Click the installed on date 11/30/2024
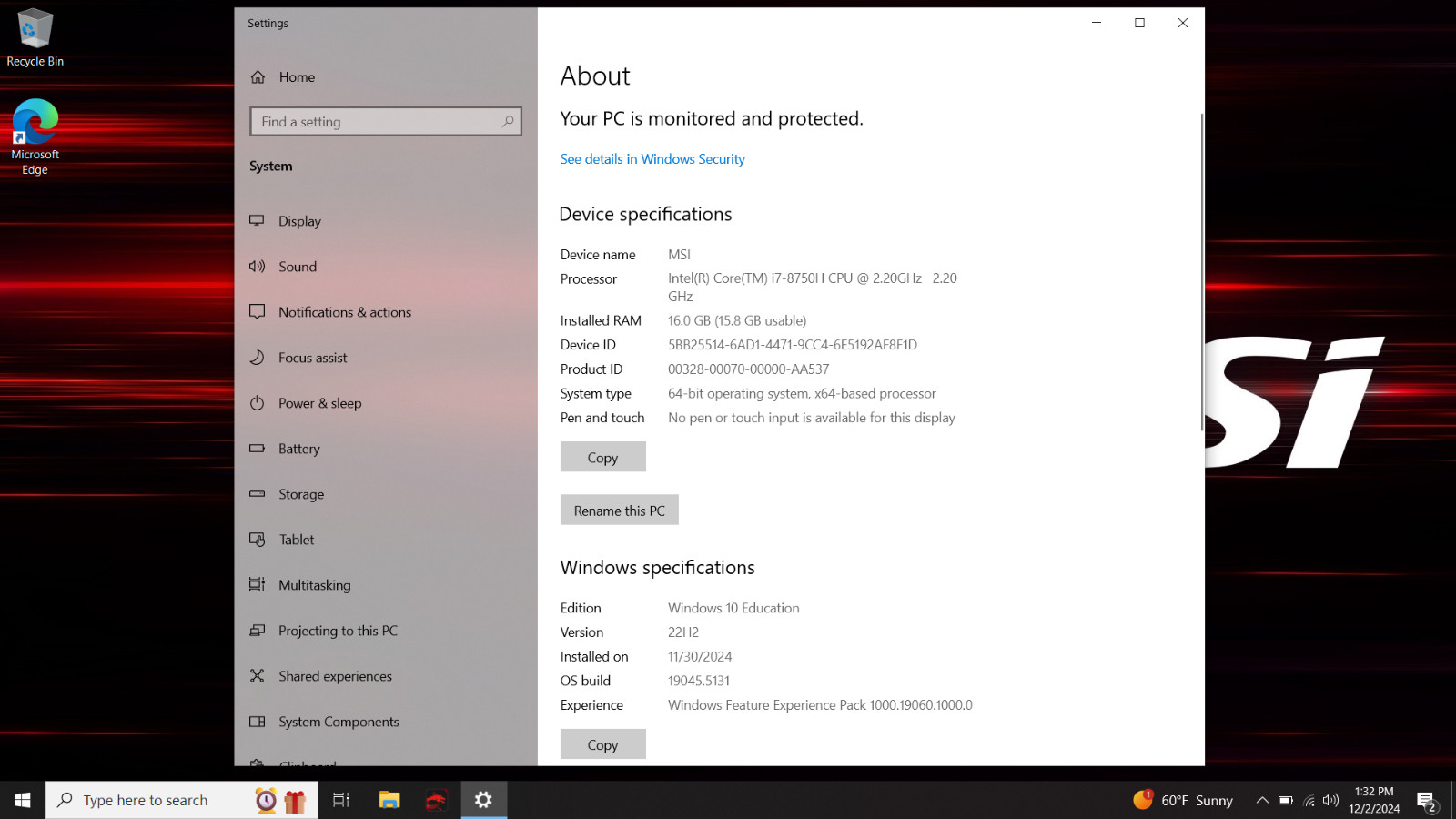This screenshot has width=1456, height=819. (700, 657)
